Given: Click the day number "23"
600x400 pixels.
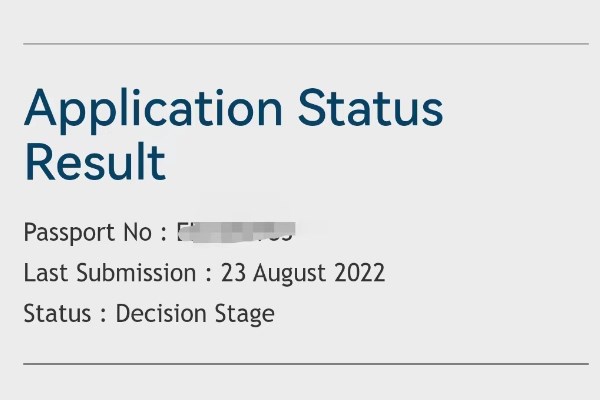Looking at the screenshot, I should (x=234, y=273).
